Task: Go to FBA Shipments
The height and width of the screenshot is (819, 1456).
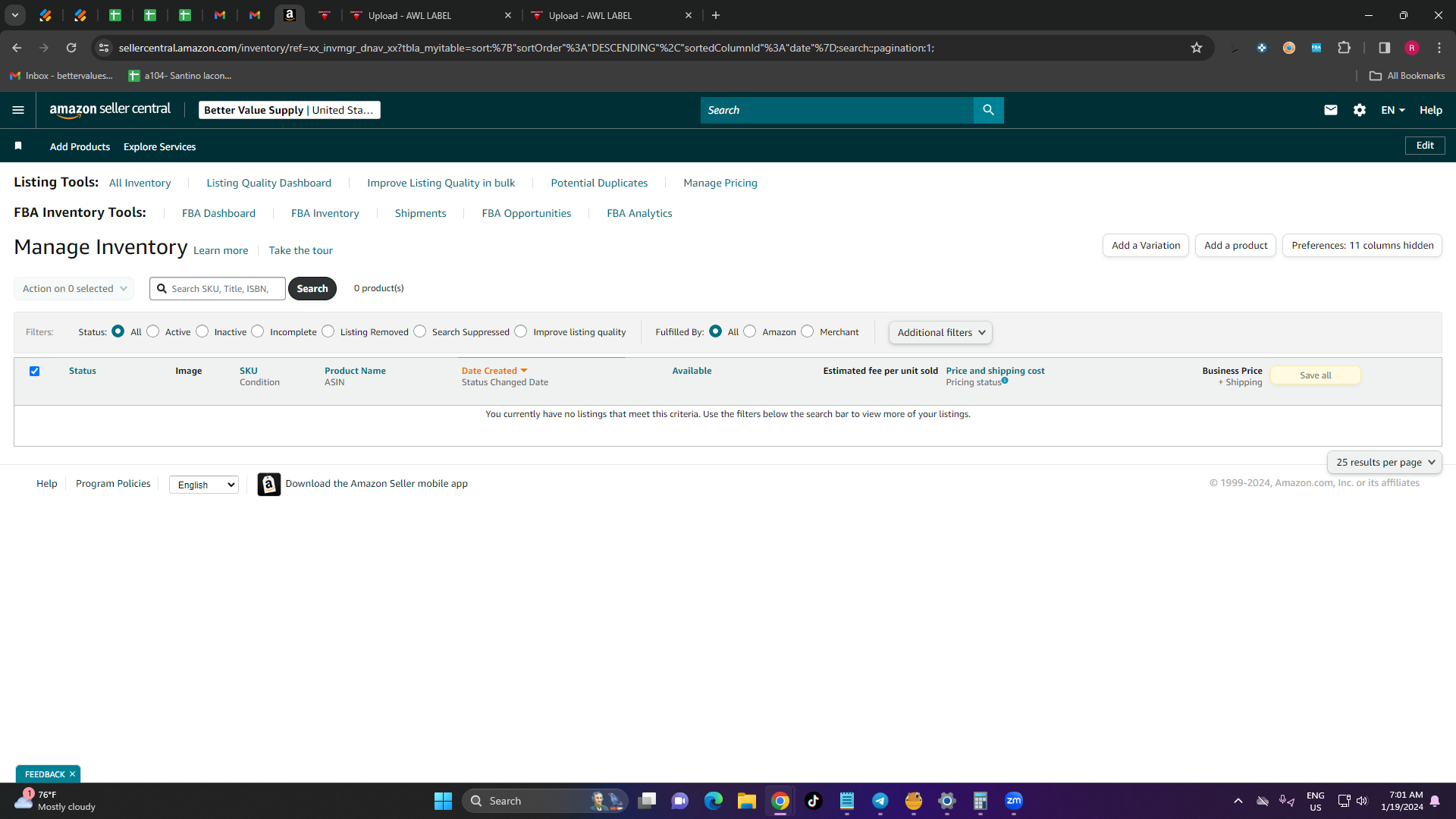Action: (420, 213)
